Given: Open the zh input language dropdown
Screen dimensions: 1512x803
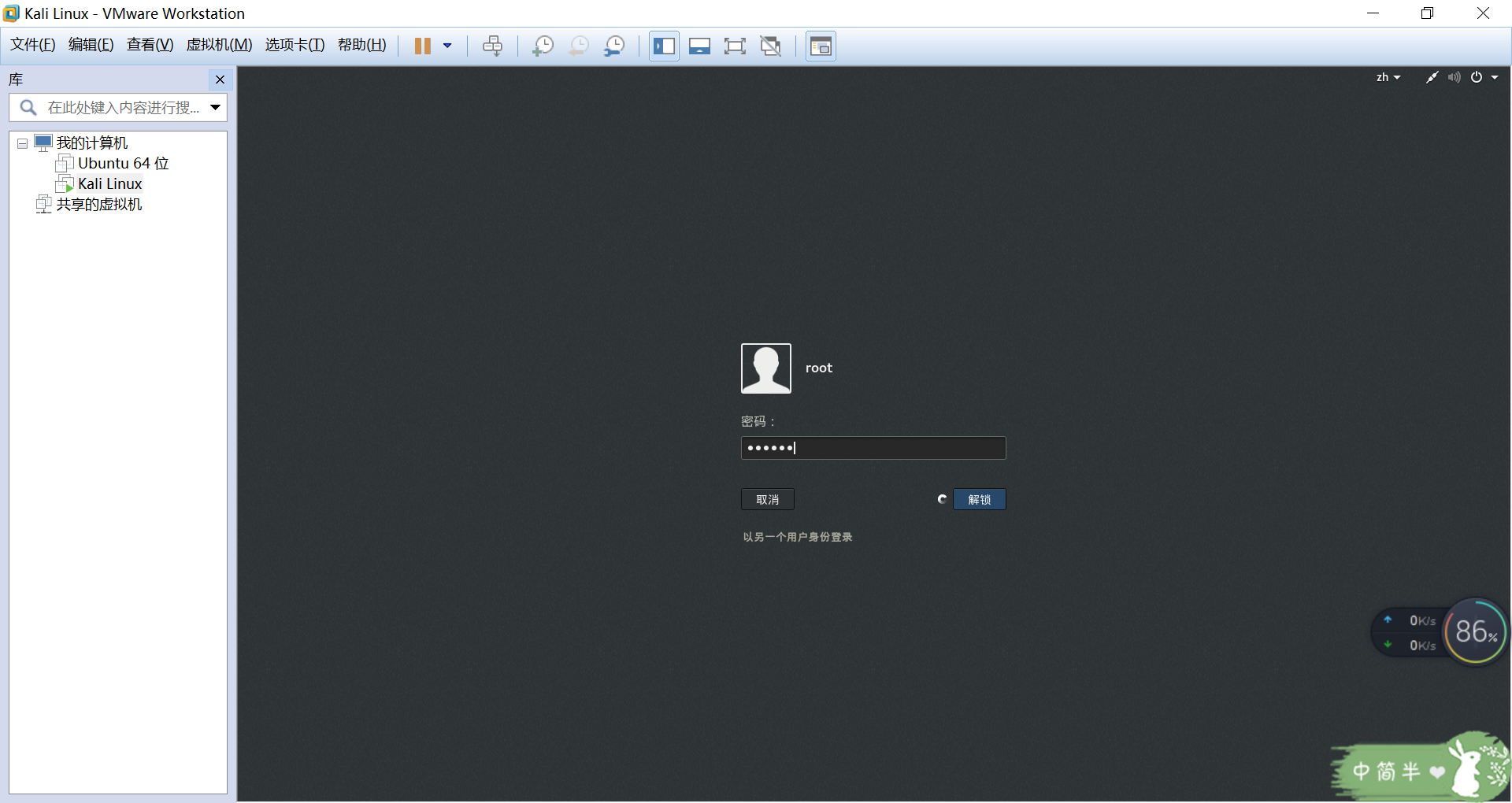Looking at the screenshot, I should coord(1388,77).
